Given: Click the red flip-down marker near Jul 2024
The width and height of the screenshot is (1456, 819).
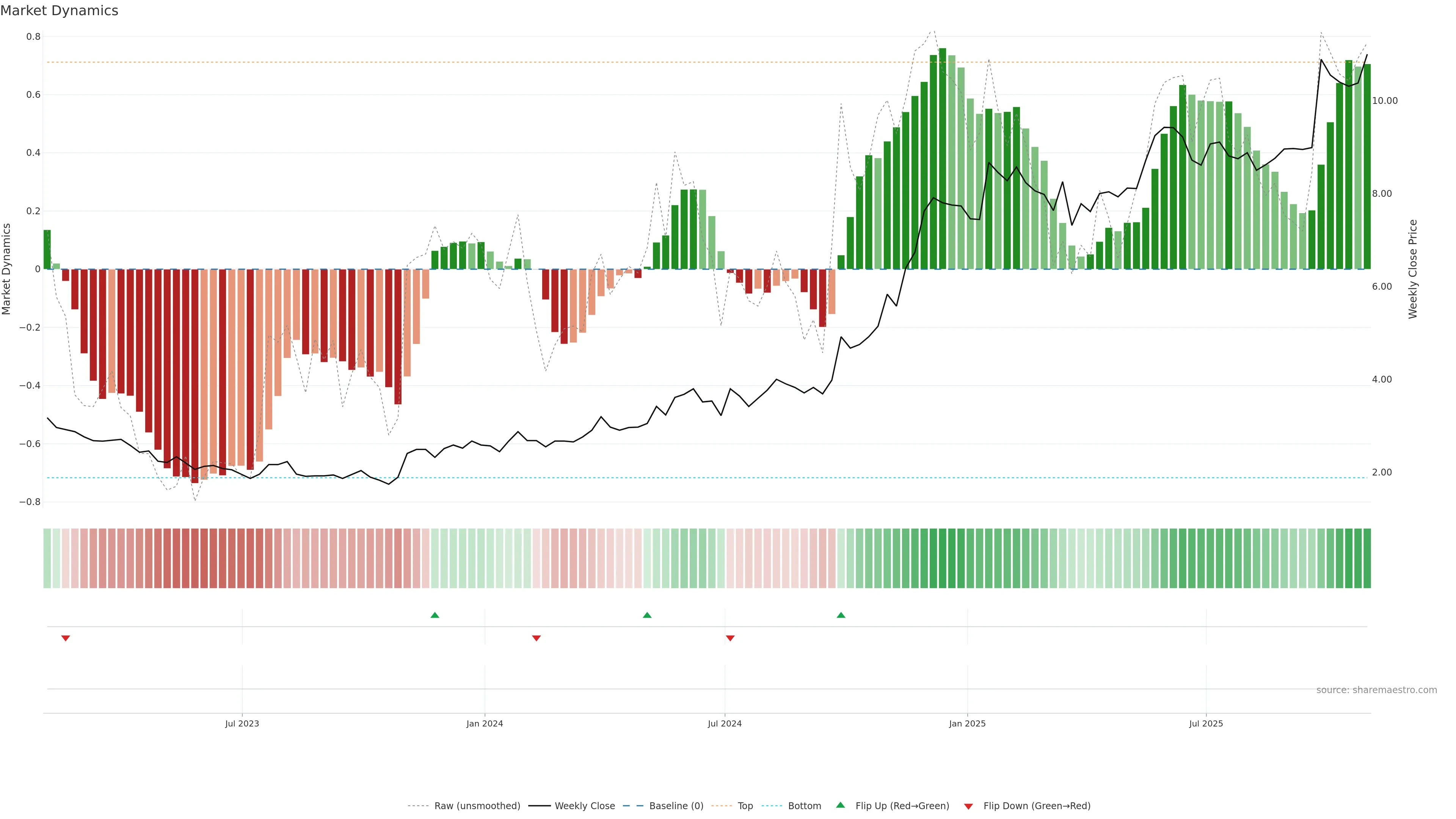Looking at the screenshot, I should click(x=730, y=638).
